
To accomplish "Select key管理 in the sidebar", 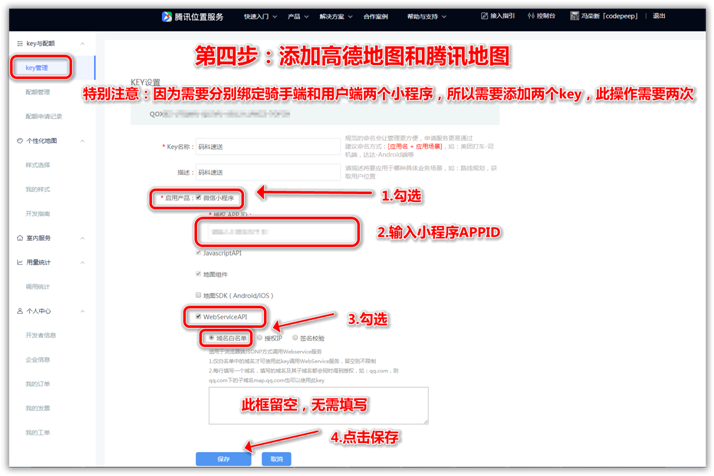I will coord(37,68).
